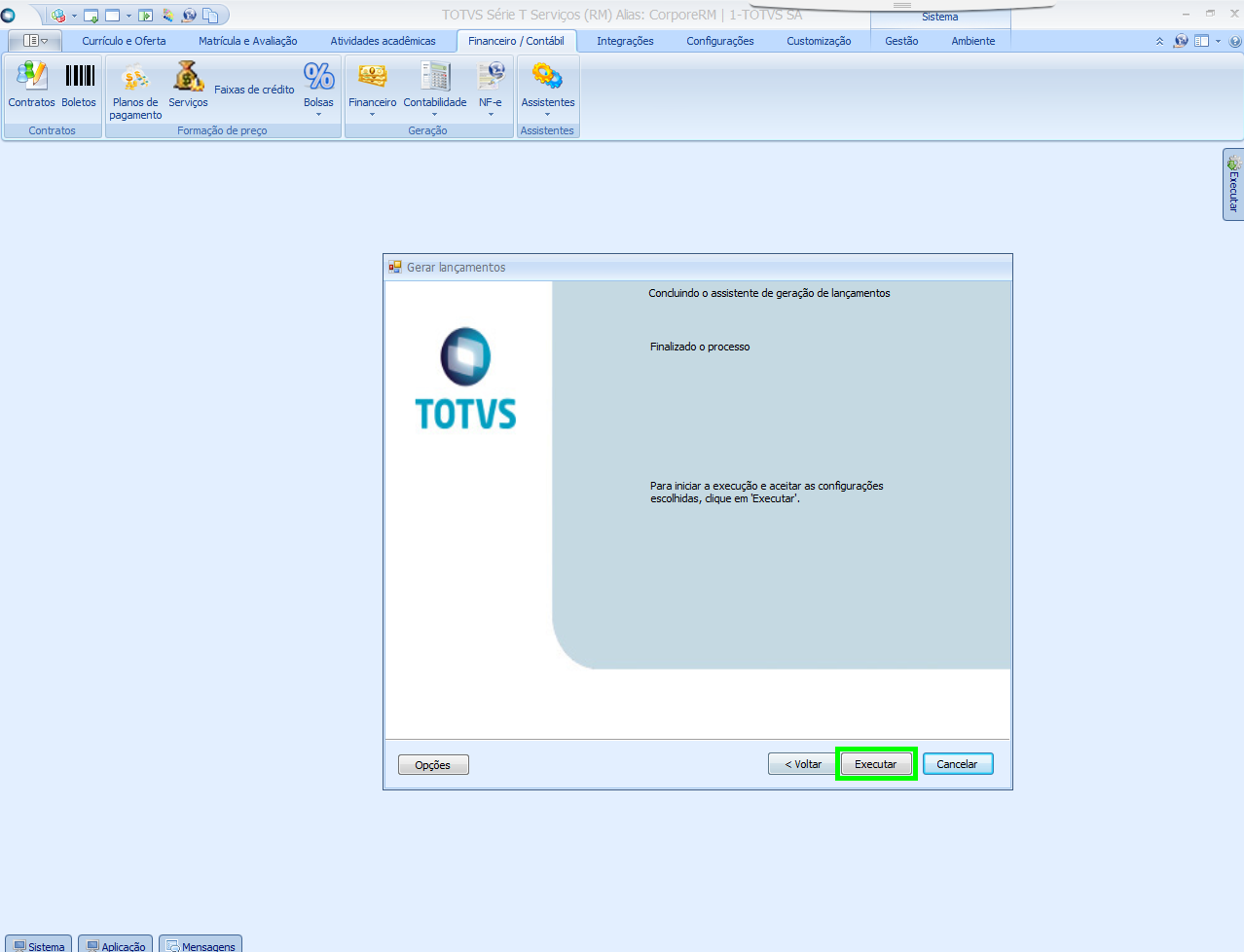This screenshot has height=952, width=1244.
Task: Click 'Concluindo o assistente de geração' heading
Action: pos(769,293)
